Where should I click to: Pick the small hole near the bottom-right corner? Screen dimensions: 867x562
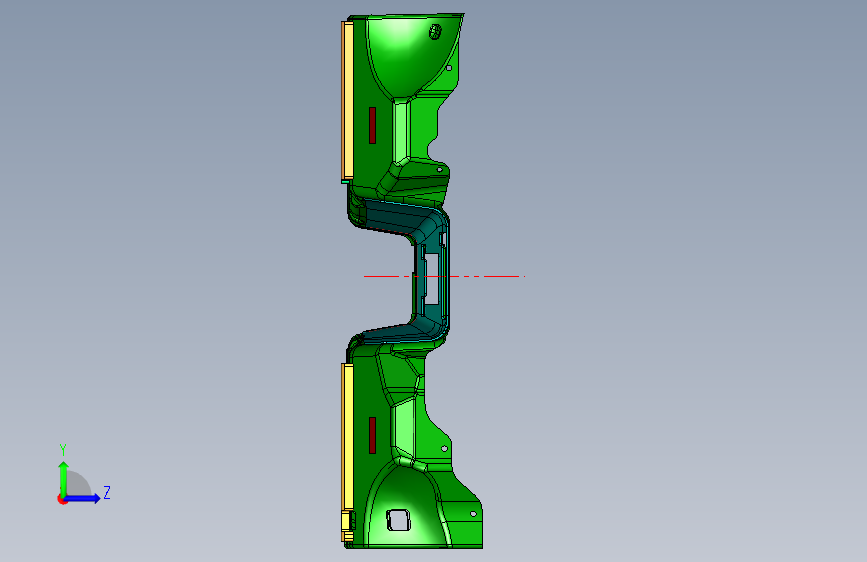473,514
